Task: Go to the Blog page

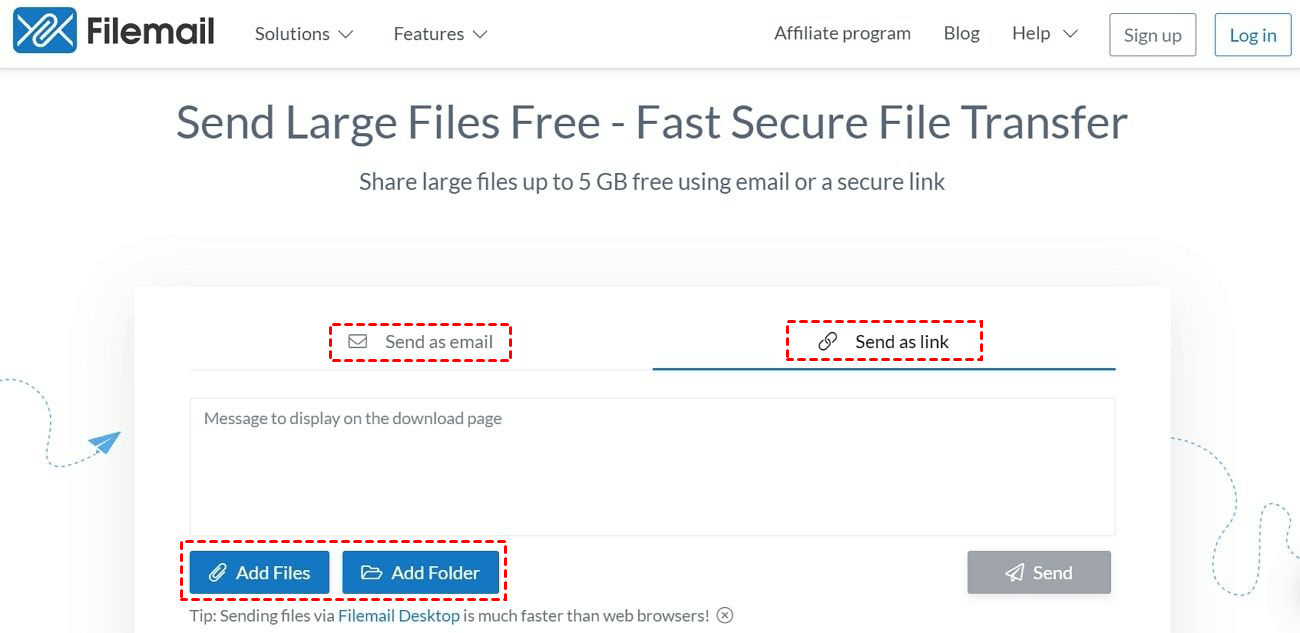Action: click(x=961, y=34)
